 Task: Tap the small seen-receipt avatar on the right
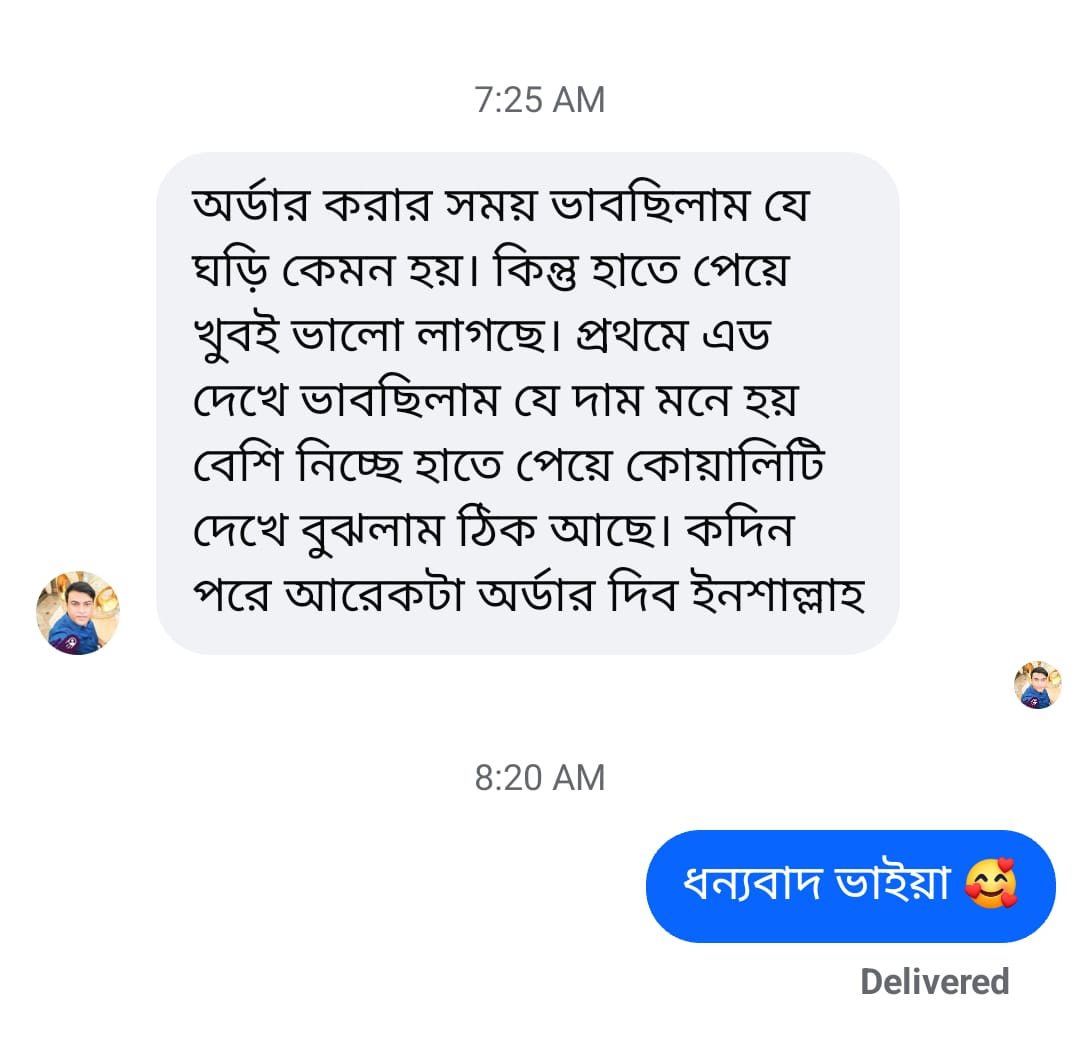[x=1037, y=685]
